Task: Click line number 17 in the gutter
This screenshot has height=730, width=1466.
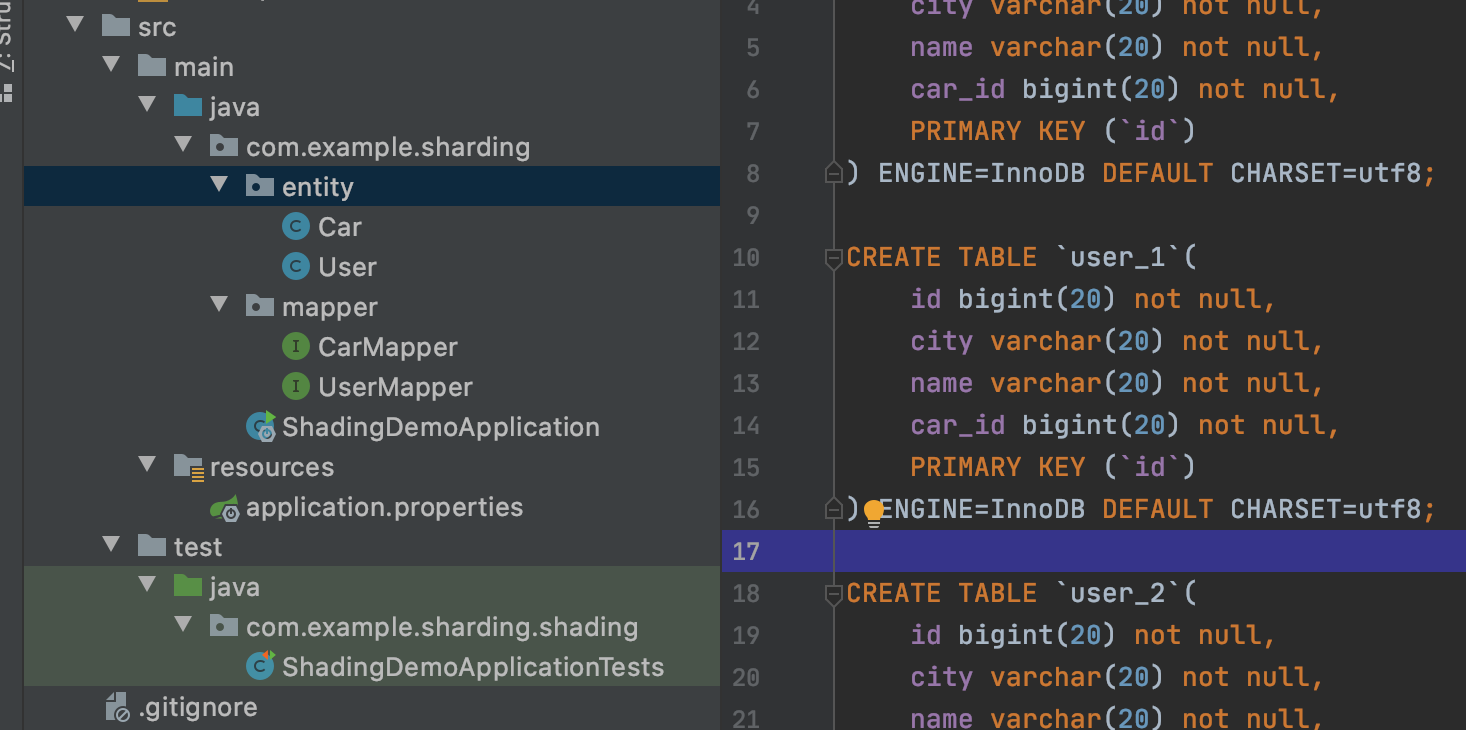Action: pos(746,552)
